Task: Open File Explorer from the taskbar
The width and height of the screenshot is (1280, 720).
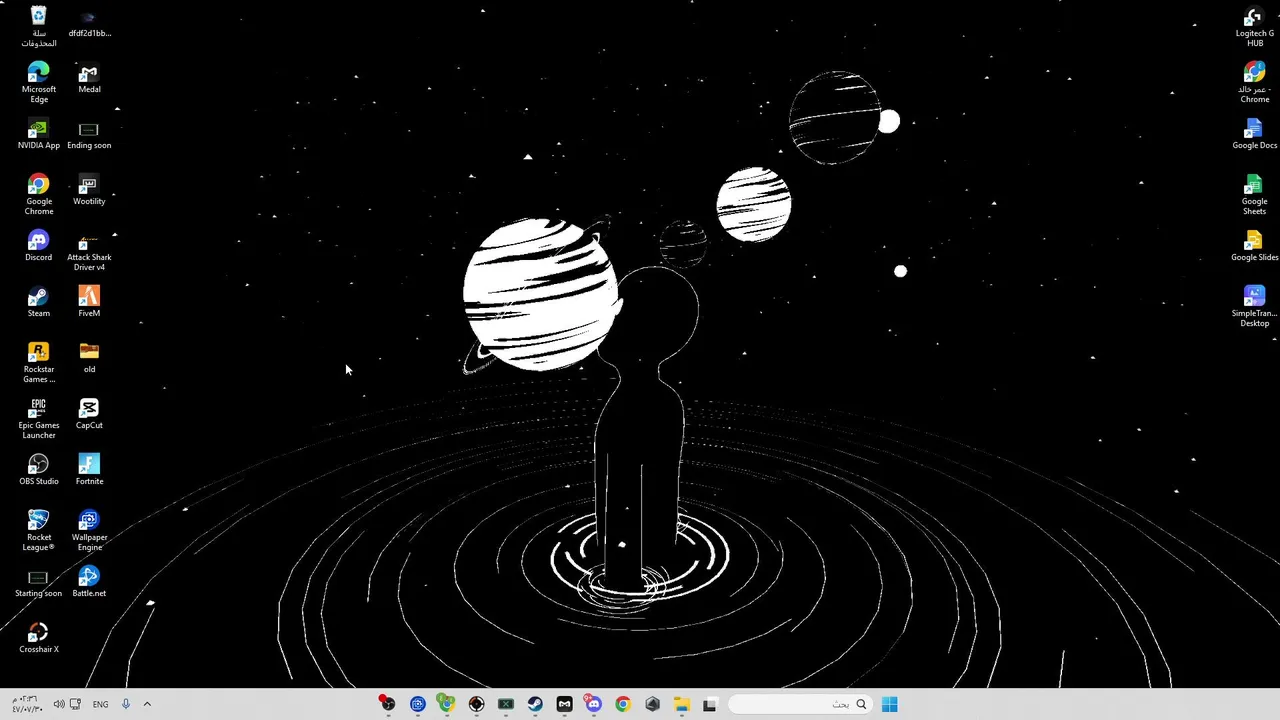Action: 681,704
